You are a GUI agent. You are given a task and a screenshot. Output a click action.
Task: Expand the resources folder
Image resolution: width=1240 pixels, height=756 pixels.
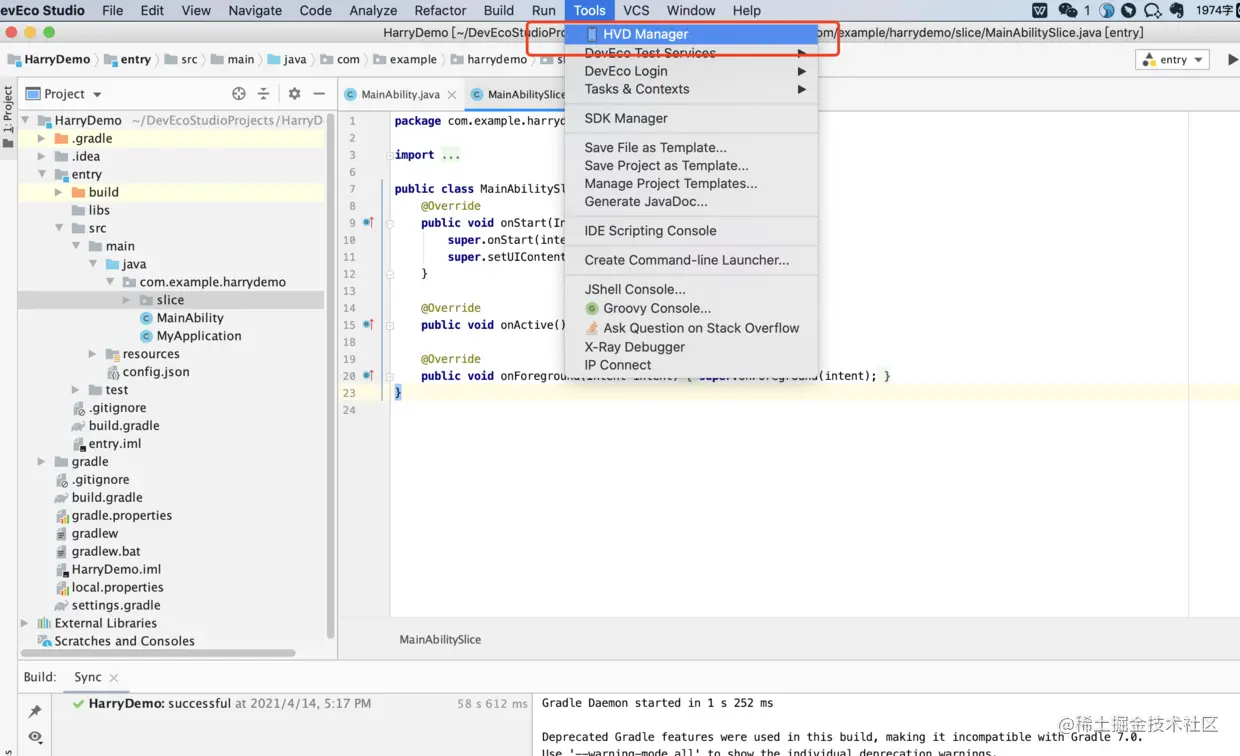coord(92,354)
